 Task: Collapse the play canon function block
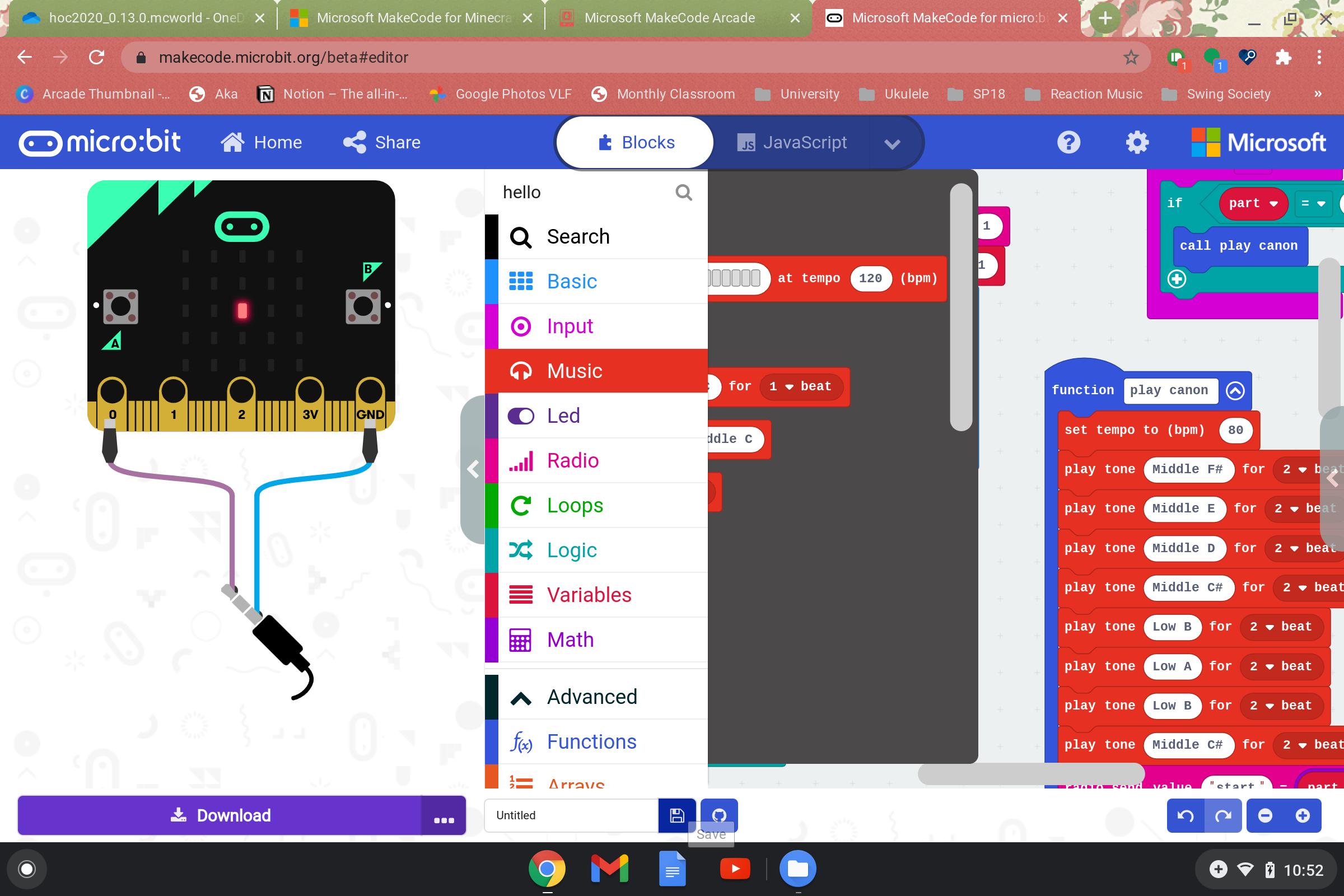[x=1235, y=391]
